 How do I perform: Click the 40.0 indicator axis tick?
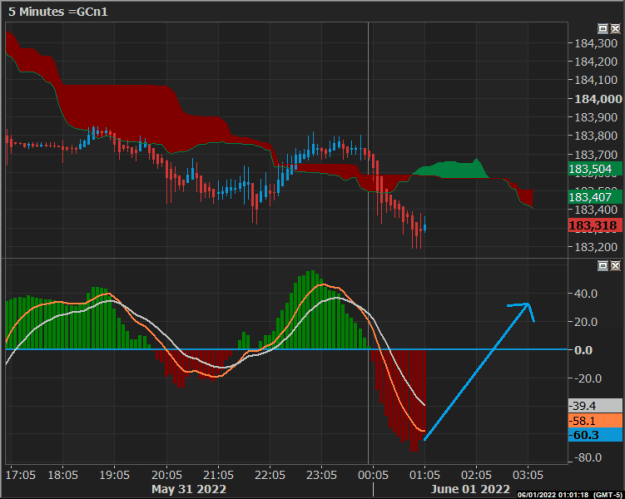pyautogui.click(x=586, y=294)
